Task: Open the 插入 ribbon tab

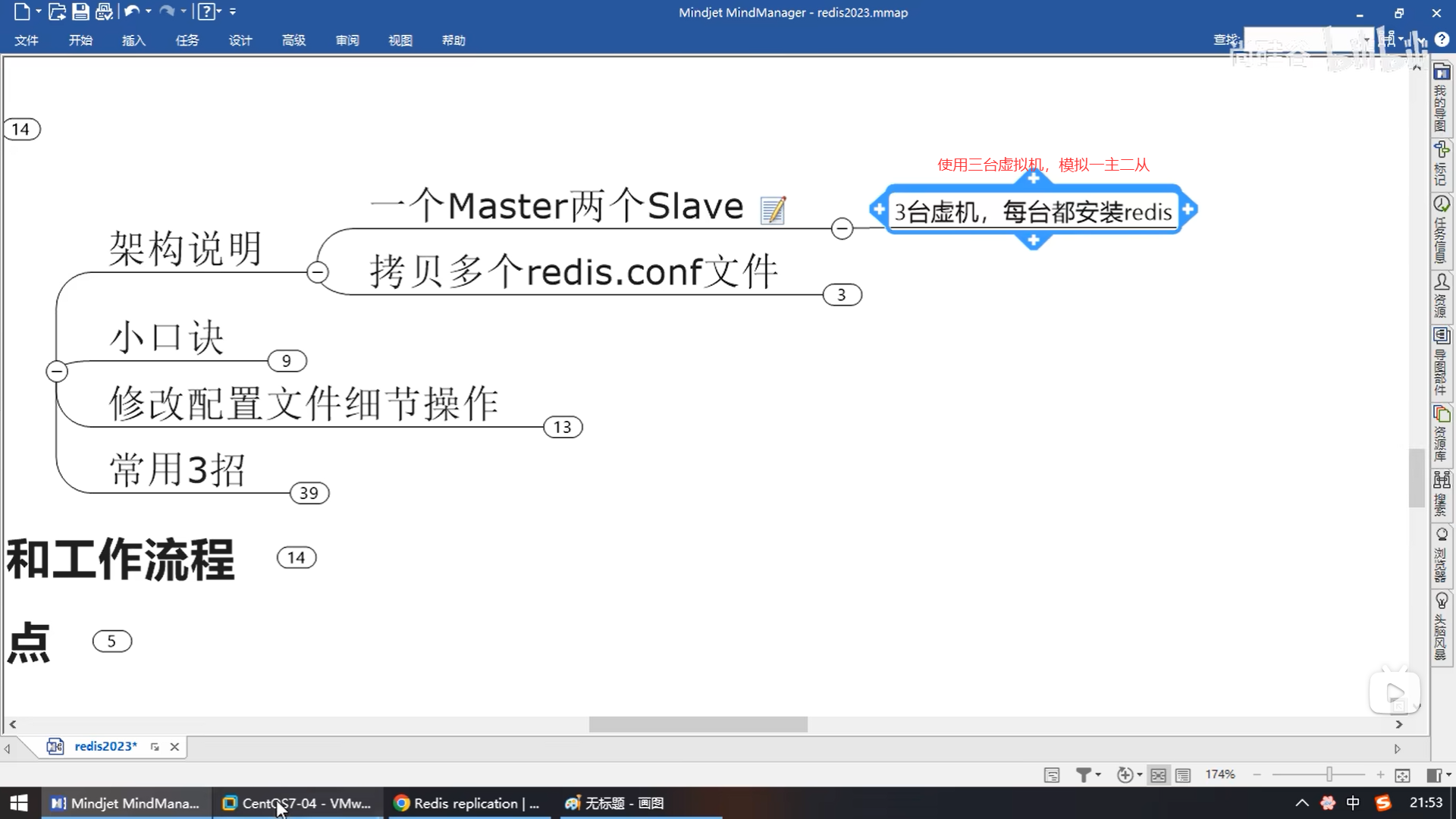Action: [133, 40]
